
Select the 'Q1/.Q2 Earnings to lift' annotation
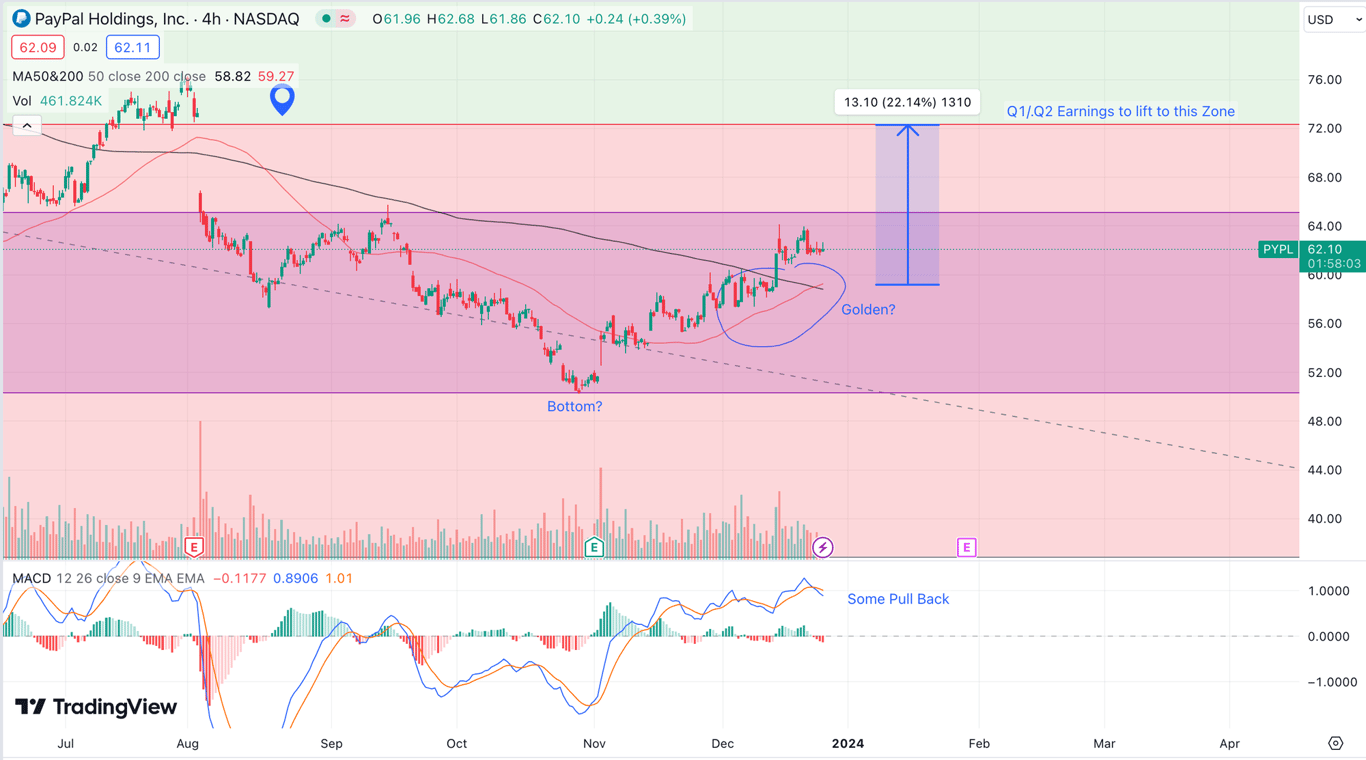pyautogui.click(x=1121, y=111)
